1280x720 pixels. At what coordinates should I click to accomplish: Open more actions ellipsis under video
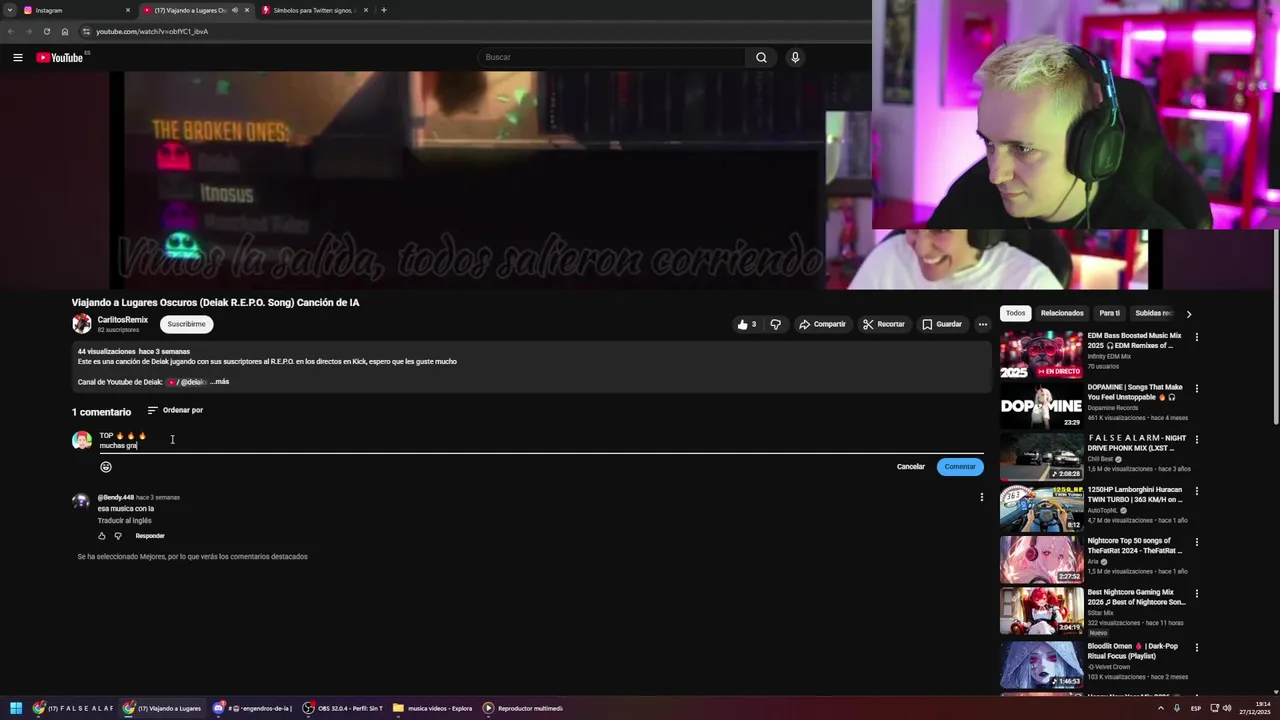click(x=983, y=324)
